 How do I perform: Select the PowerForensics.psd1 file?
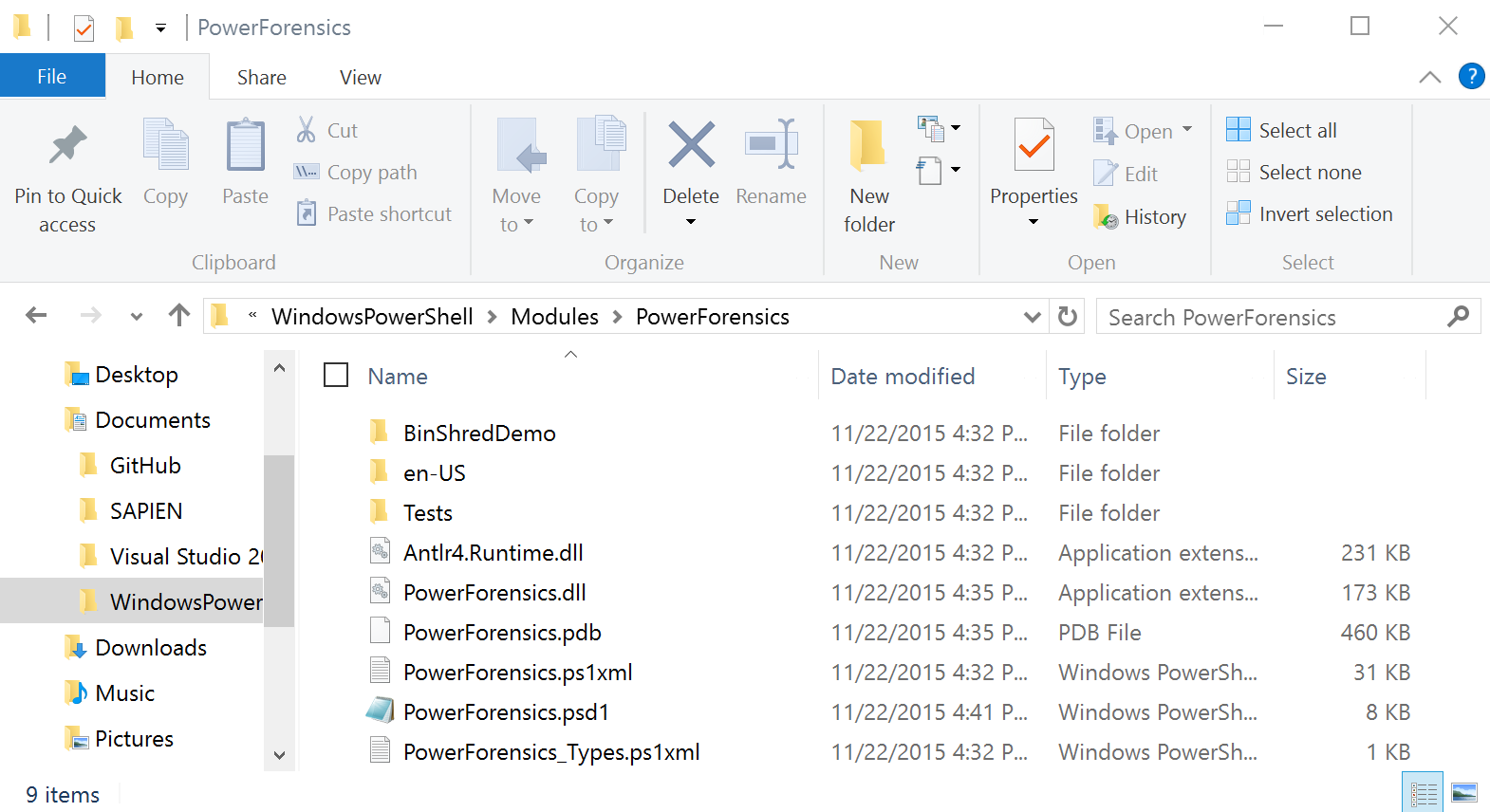(x=506, y=712)
